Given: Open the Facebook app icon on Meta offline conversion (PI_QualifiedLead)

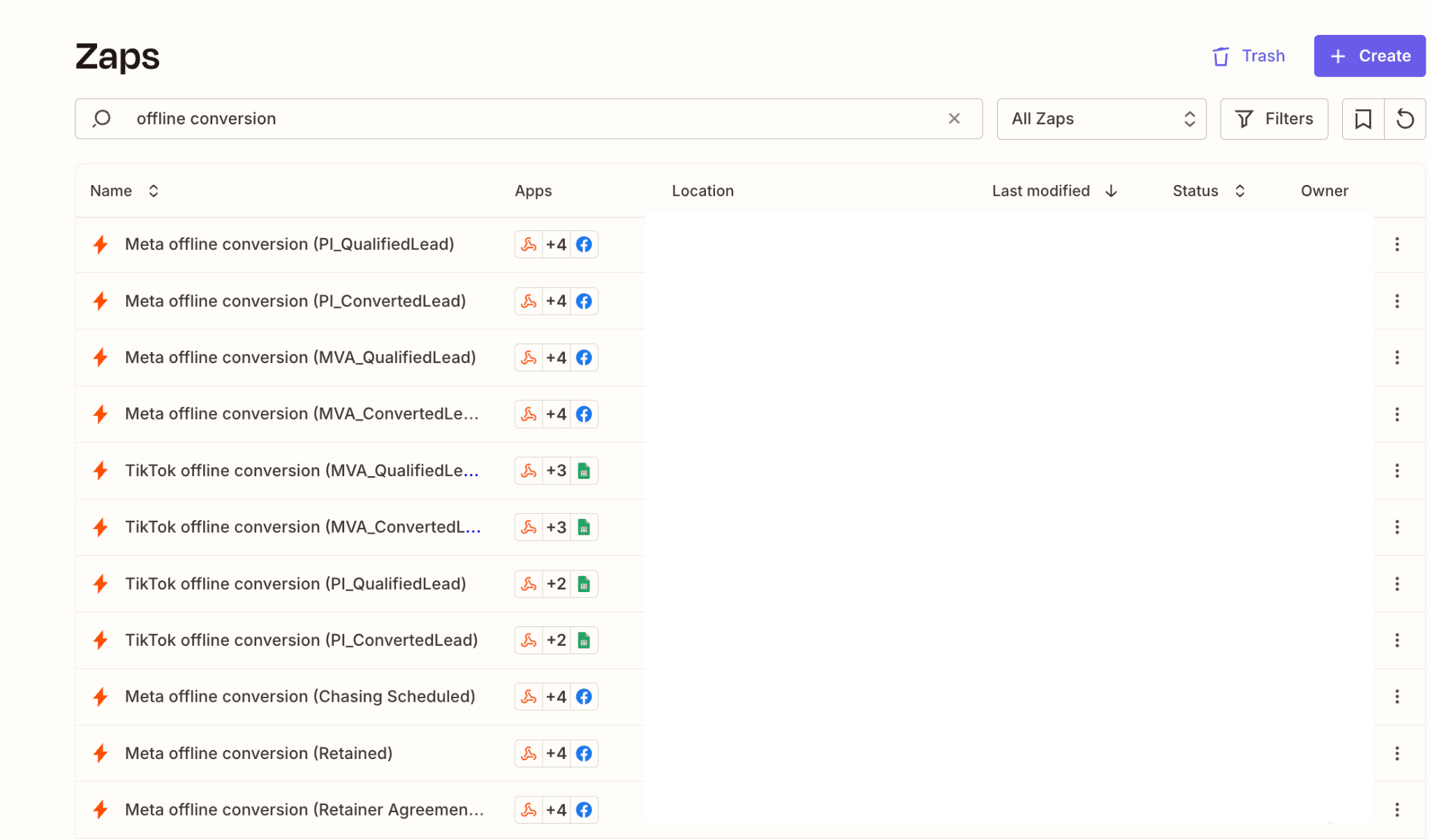Looking at the screenshot, I should [584, 244].
